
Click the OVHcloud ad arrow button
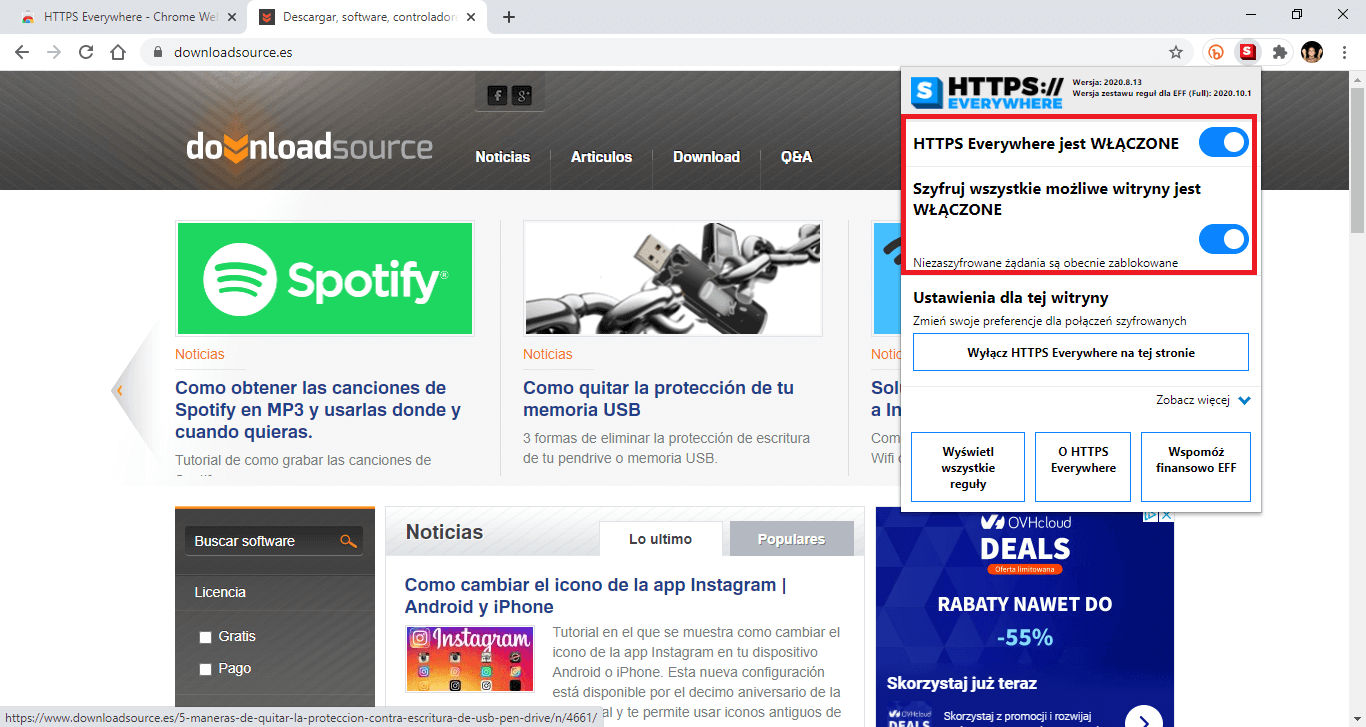point(1143,718)
